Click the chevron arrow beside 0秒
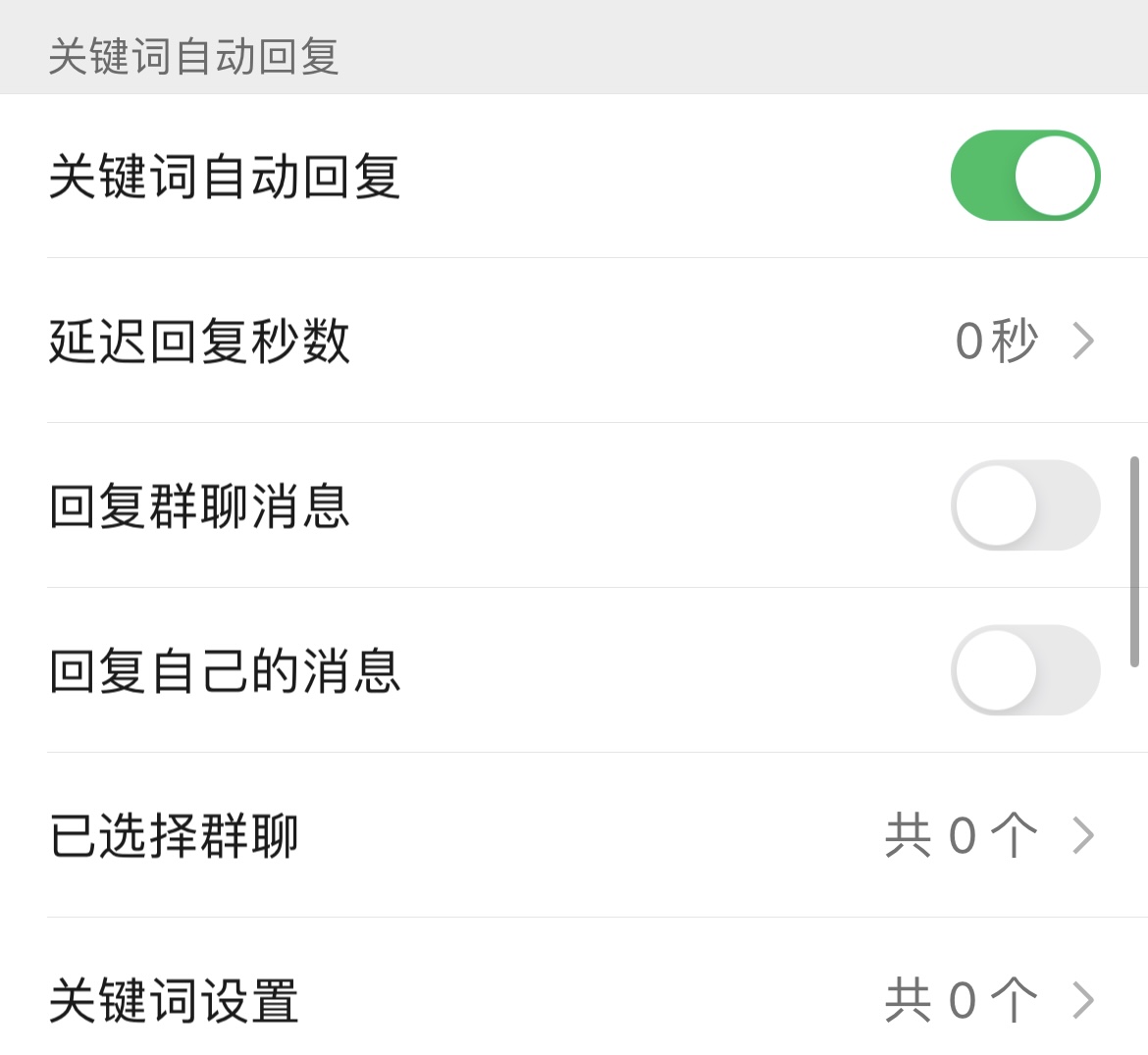Image resolution: width=1148 pixels, height=1055 pixels. (1083, 342)
